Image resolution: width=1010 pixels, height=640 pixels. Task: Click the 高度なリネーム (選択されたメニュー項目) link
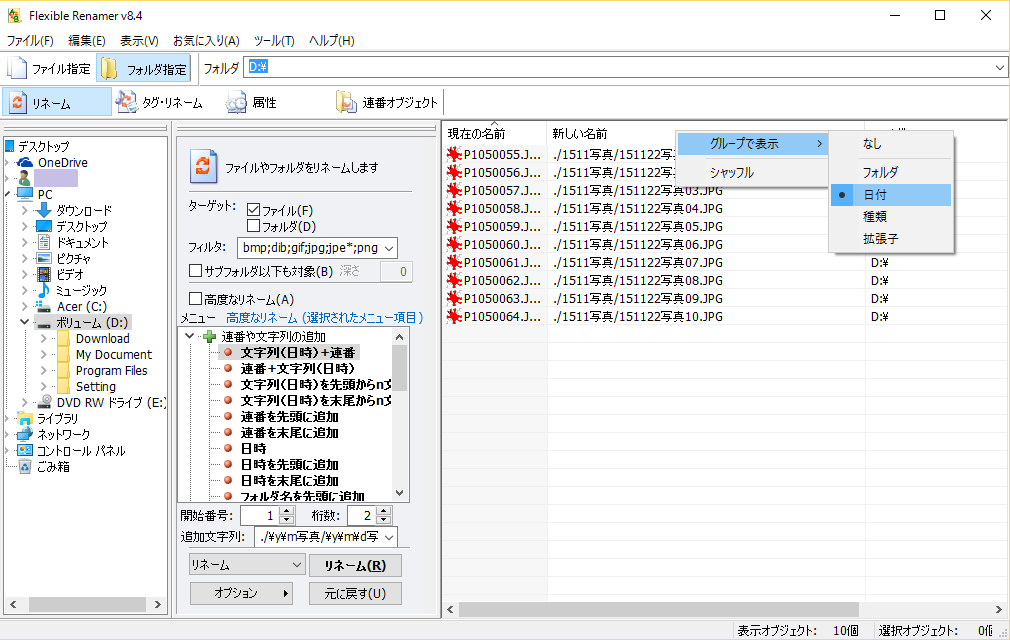coord(325,317)
